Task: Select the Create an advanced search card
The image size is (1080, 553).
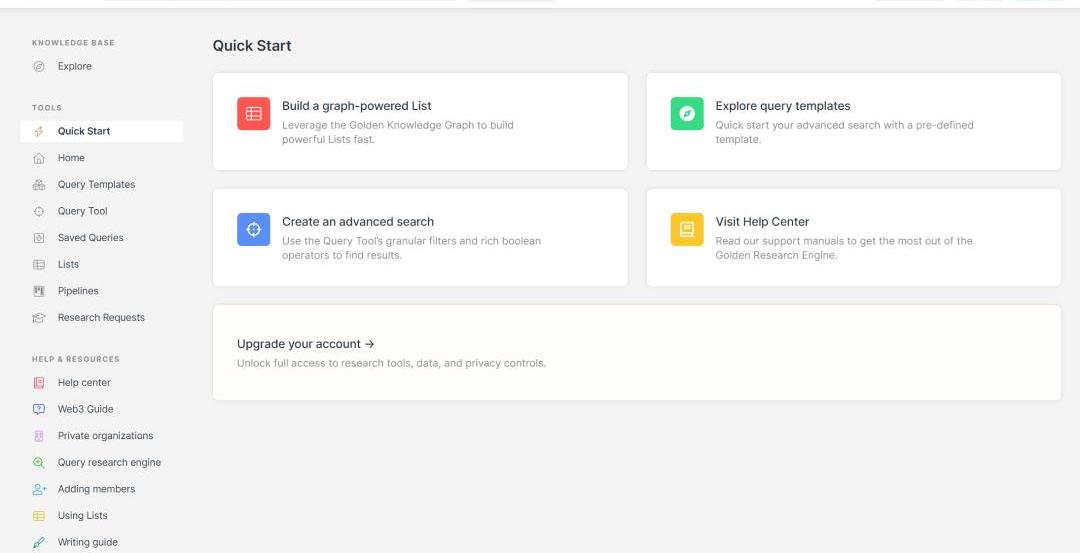Action: pos(420,238)
